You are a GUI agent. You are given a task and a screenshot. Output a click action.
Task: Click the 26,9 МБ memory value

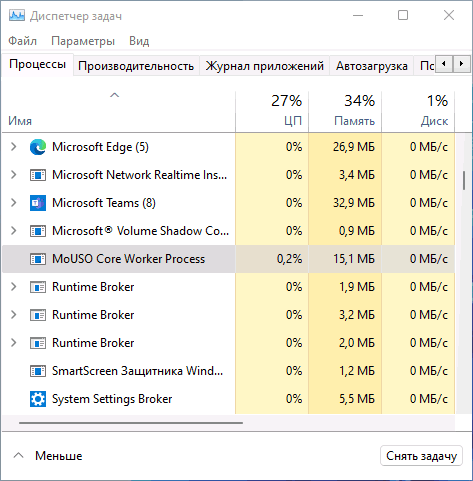[354, 147]
